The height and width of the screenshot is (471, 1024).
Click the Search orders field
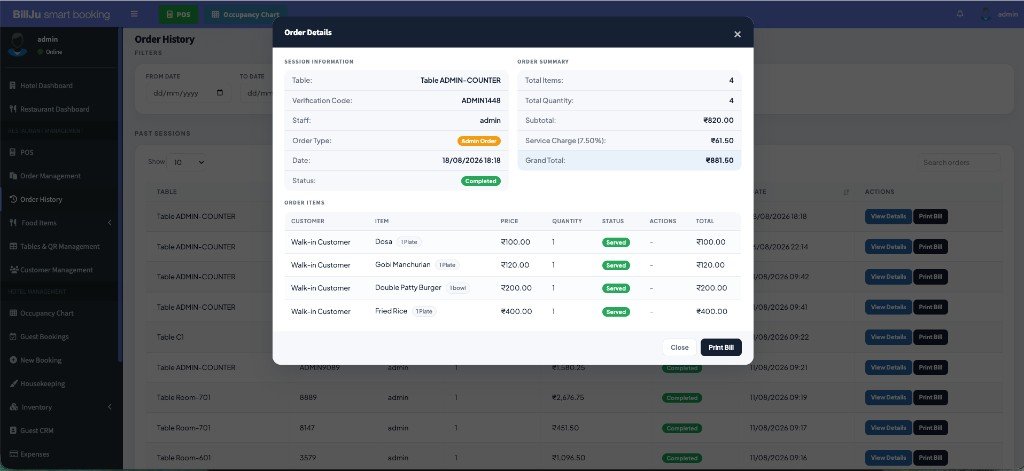pos(958,162)
